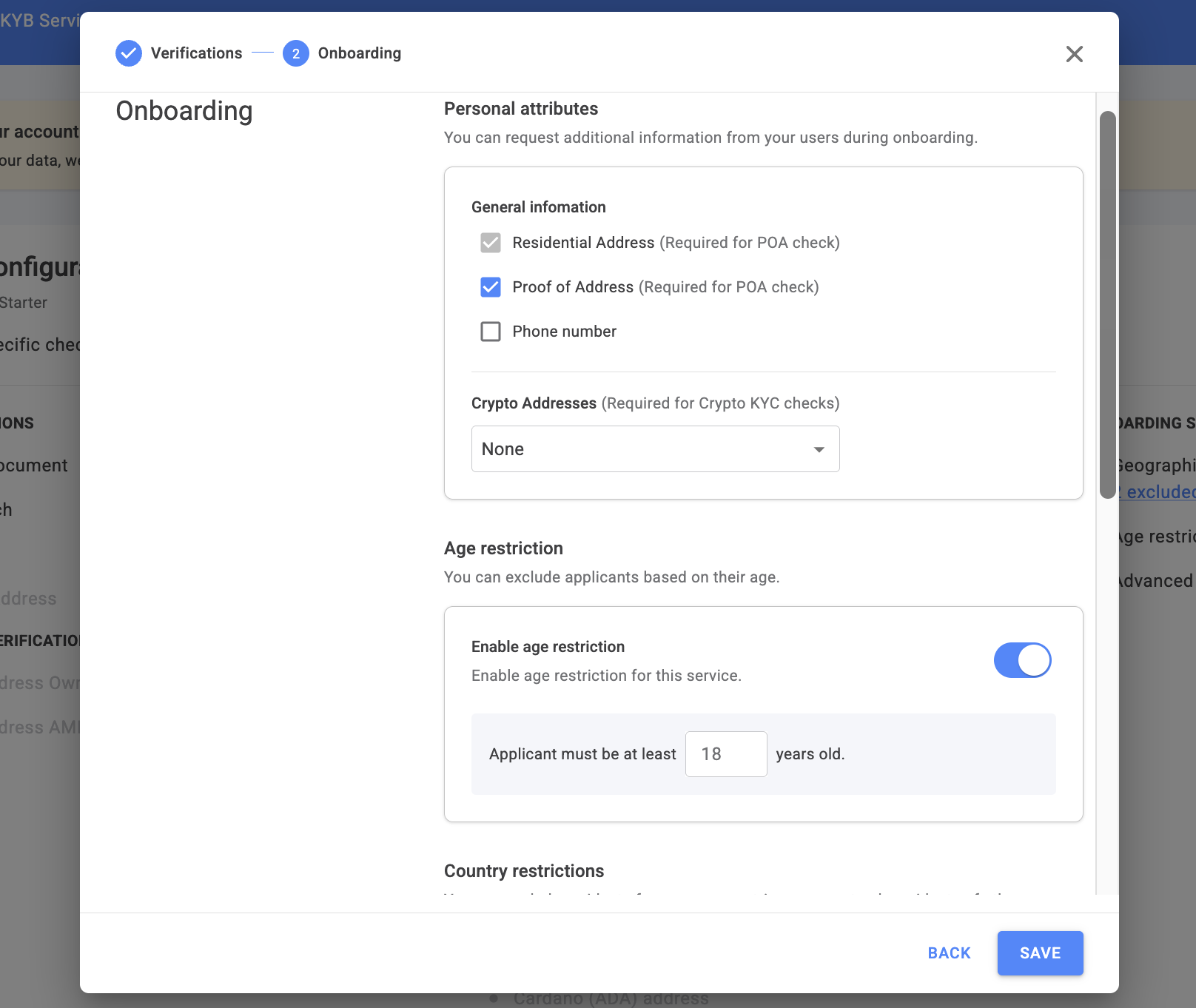Click the Verifications completed checkmark icon
This screenshot has width=1196, height=1008.
click(x=129, y=53)
